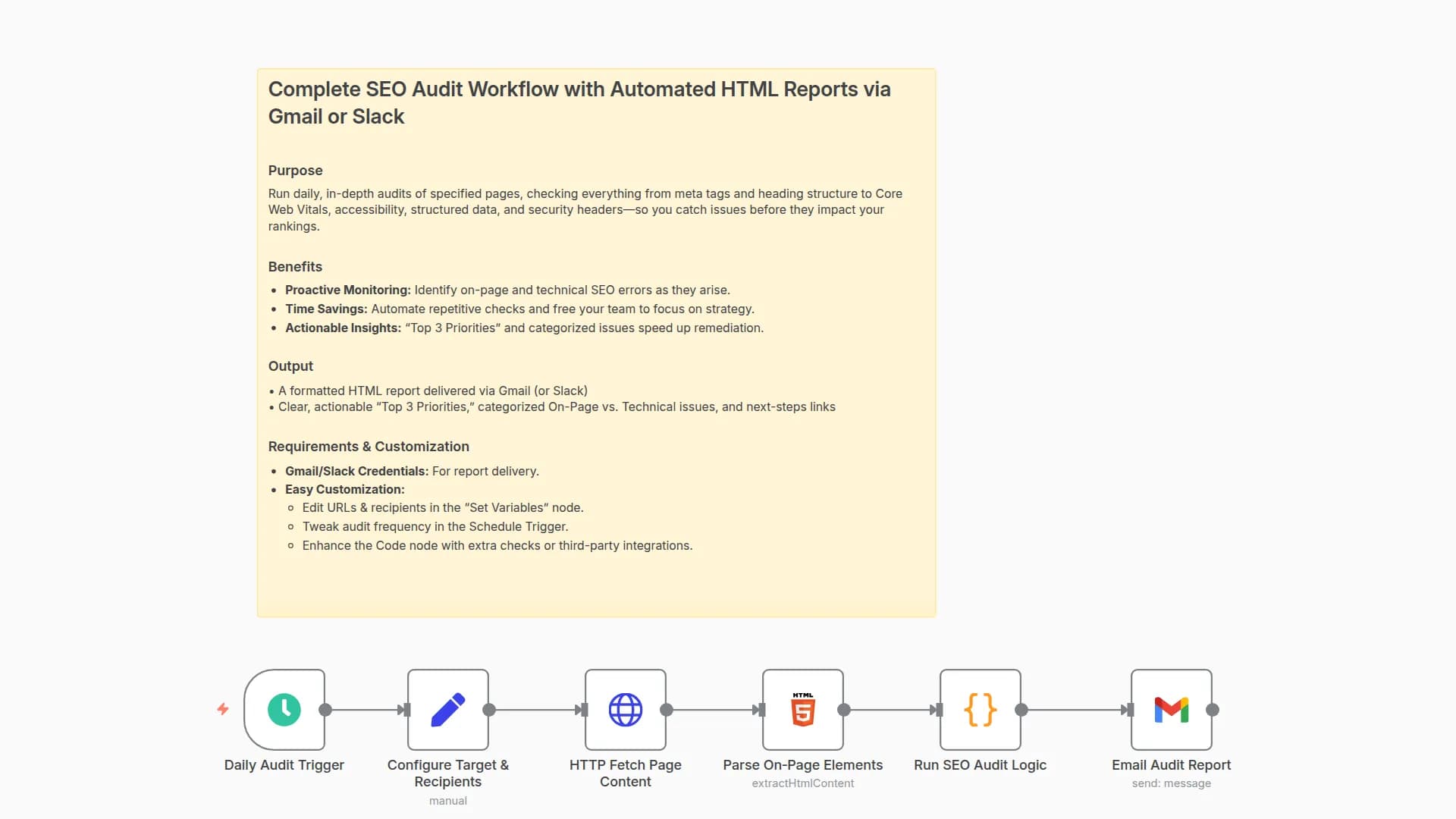Select the output connector of Daily Audit Trigger
The width and height of the screenshot is (1456, 819).
[x=326, y=710]
